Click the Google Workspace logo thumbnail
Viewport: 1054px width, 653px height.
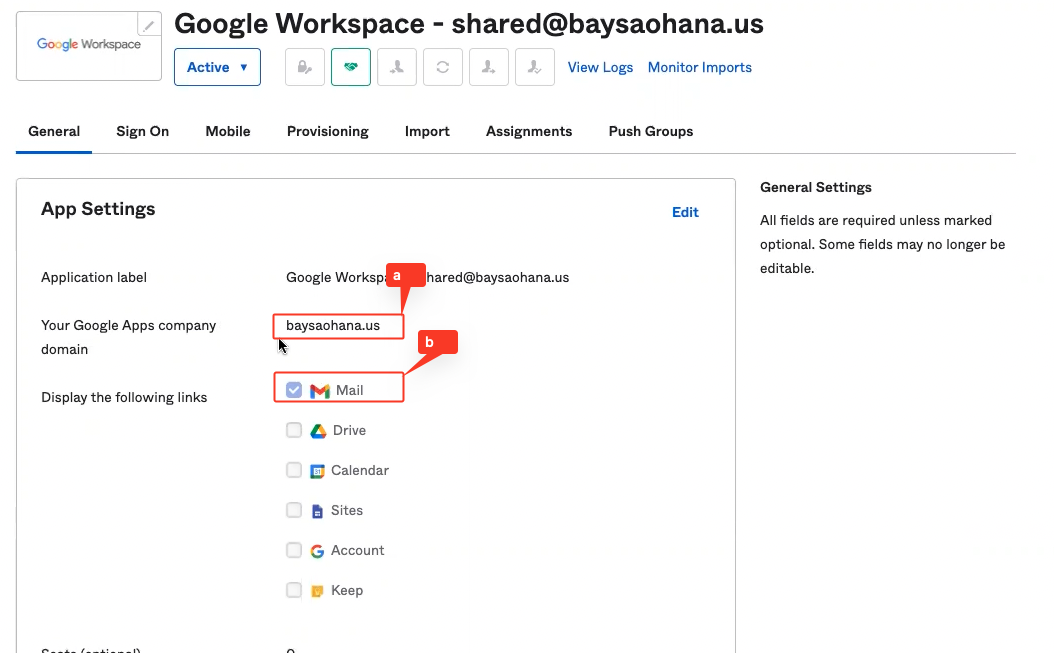(x=89, y=45)
